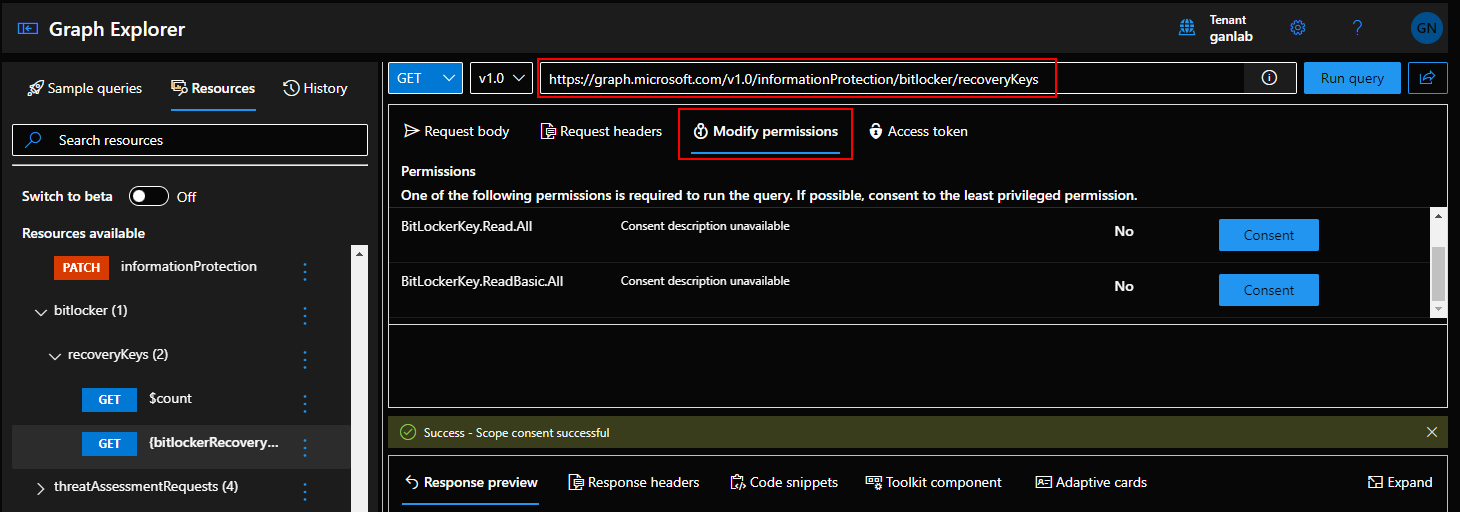Click the help question mark icon
The width and height of the screenshot is (1460, 512).
pos(1357,28)
